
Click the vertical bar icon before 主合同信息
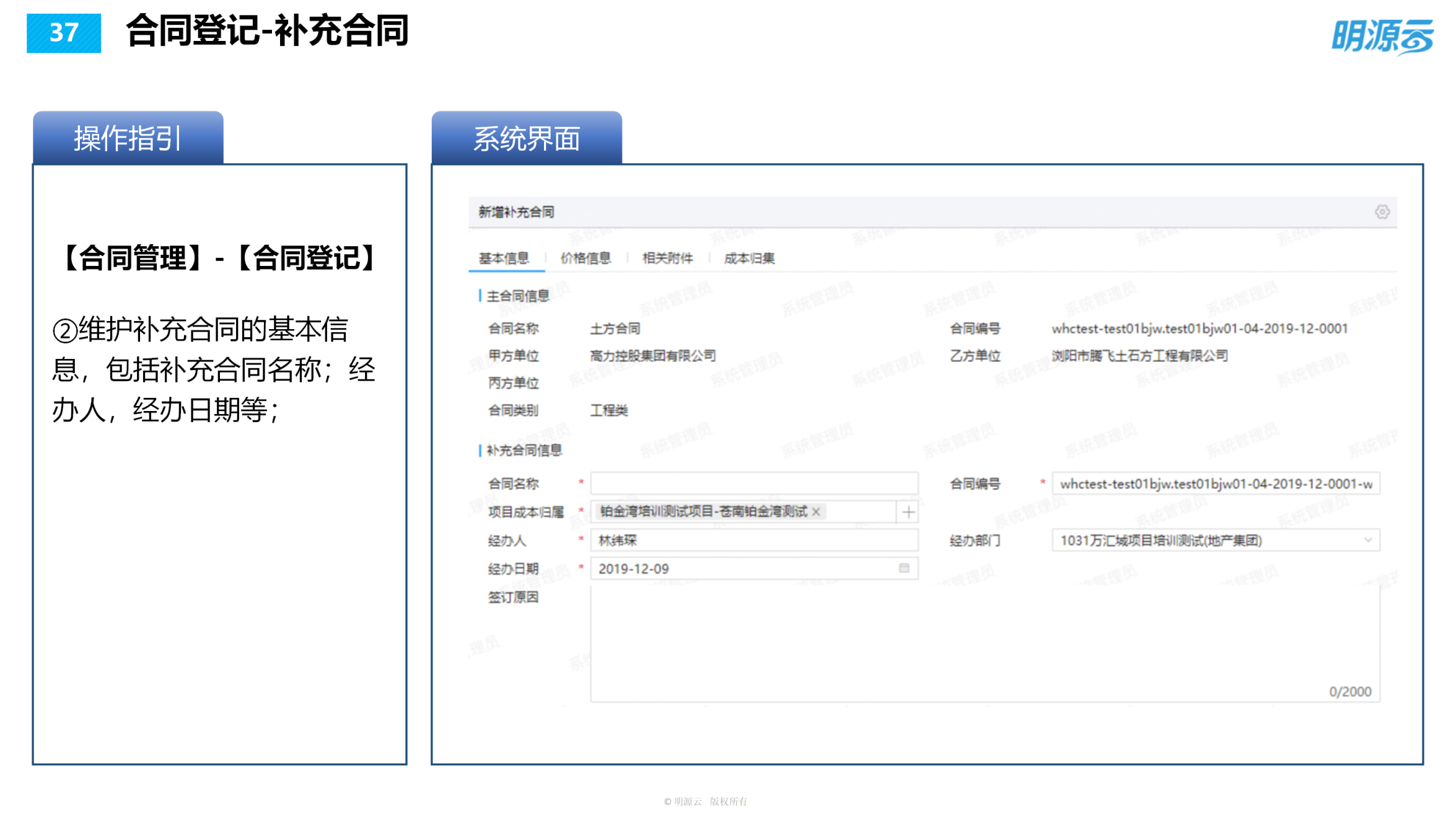[x=480, y=294]
